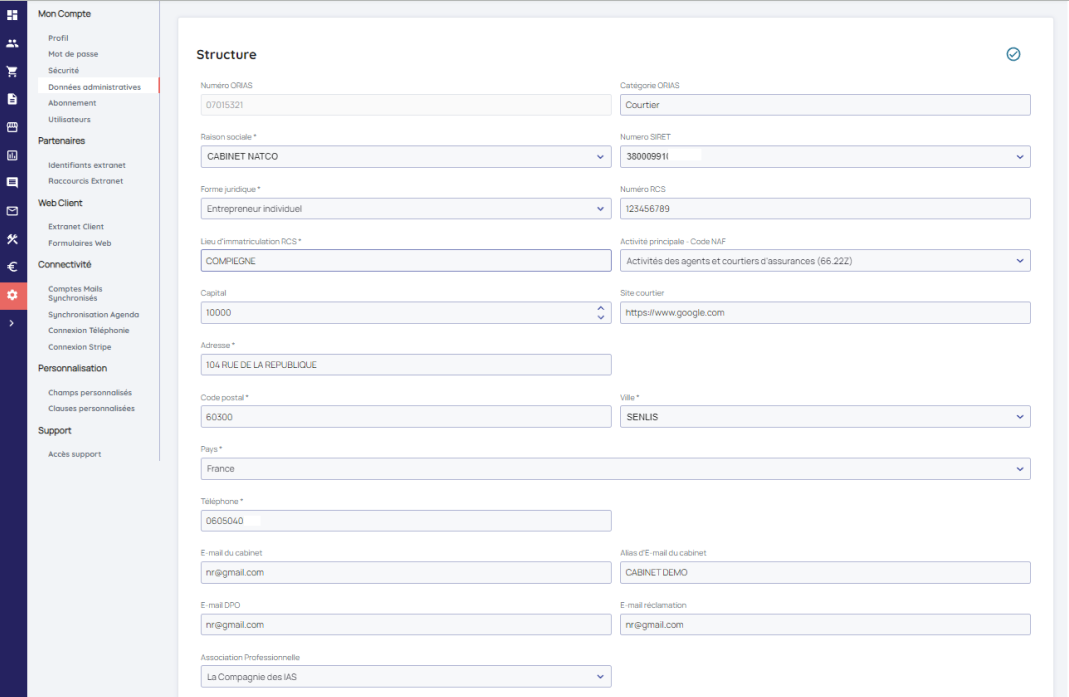Click the document file icon in sidebar
This screenshot has width=1069, height=697.
pos(12,99)
